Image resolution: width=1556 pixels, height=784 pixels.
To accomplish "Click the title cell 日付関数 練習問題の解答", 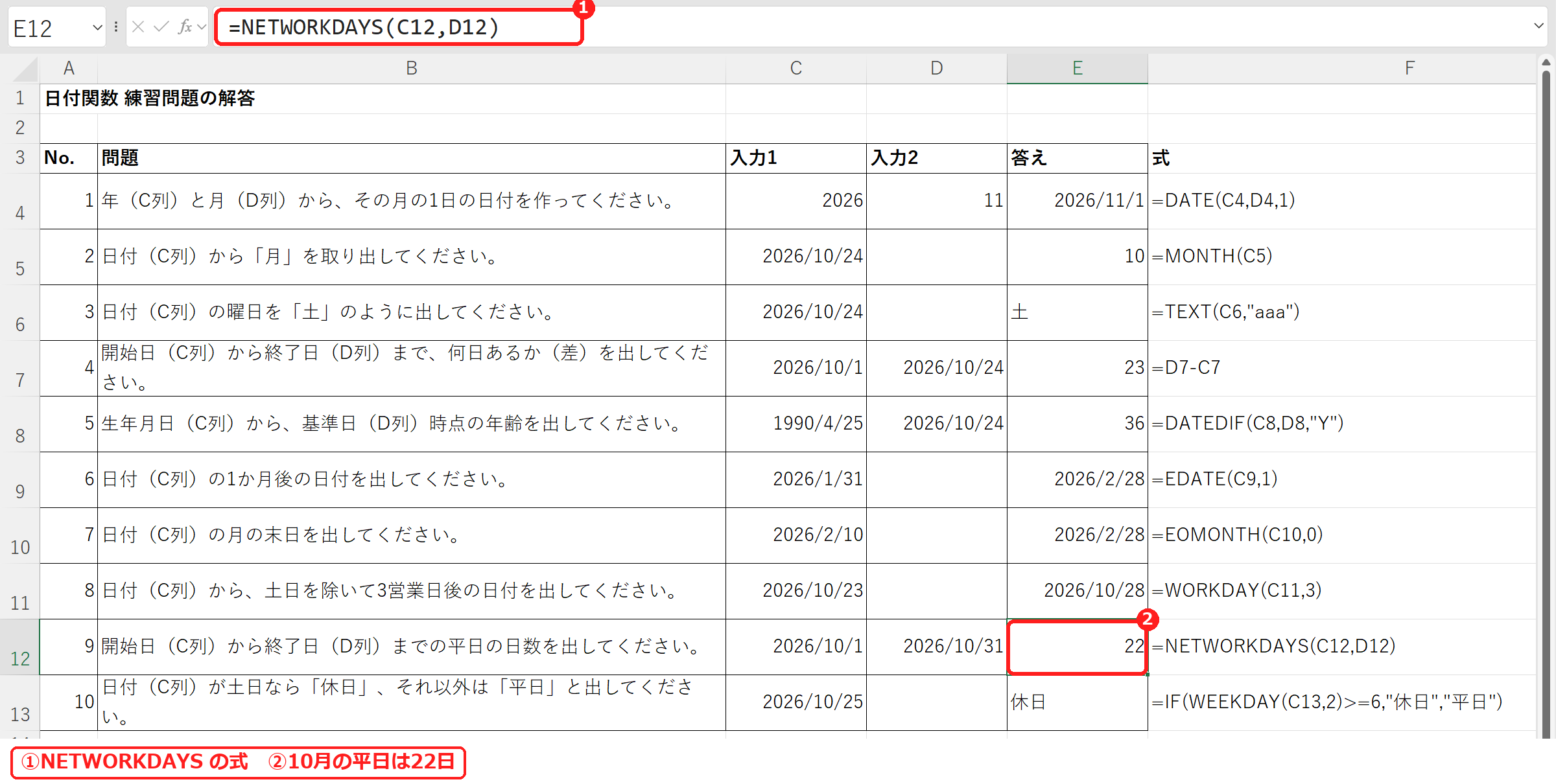I will [150, 98].
